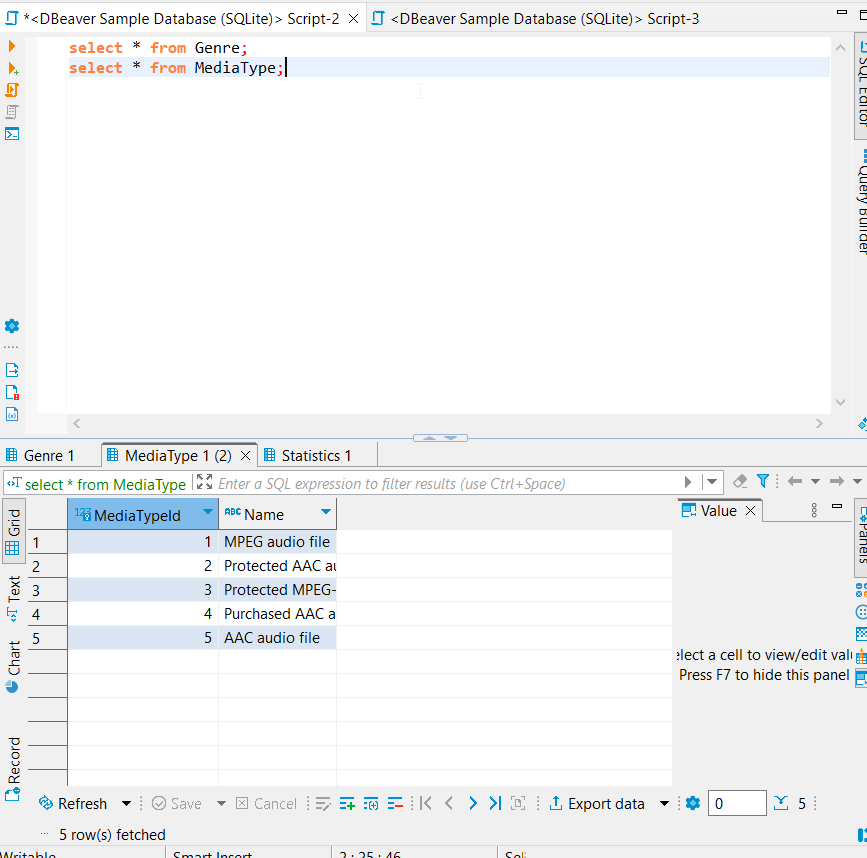Image resolution: width=867 pixels, height=858 pixels.
Task: Execute SQL in a new tab
Action: click(x=13, y=67)
